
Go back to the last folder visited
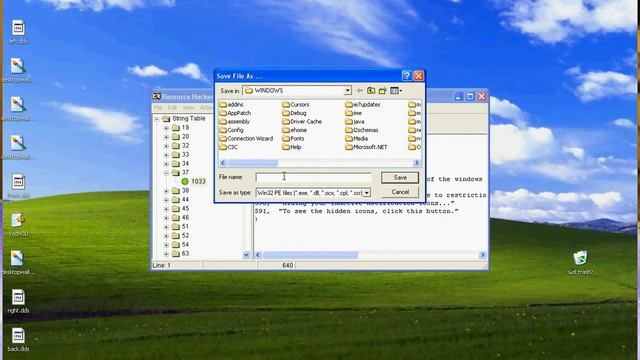point(360,91)
